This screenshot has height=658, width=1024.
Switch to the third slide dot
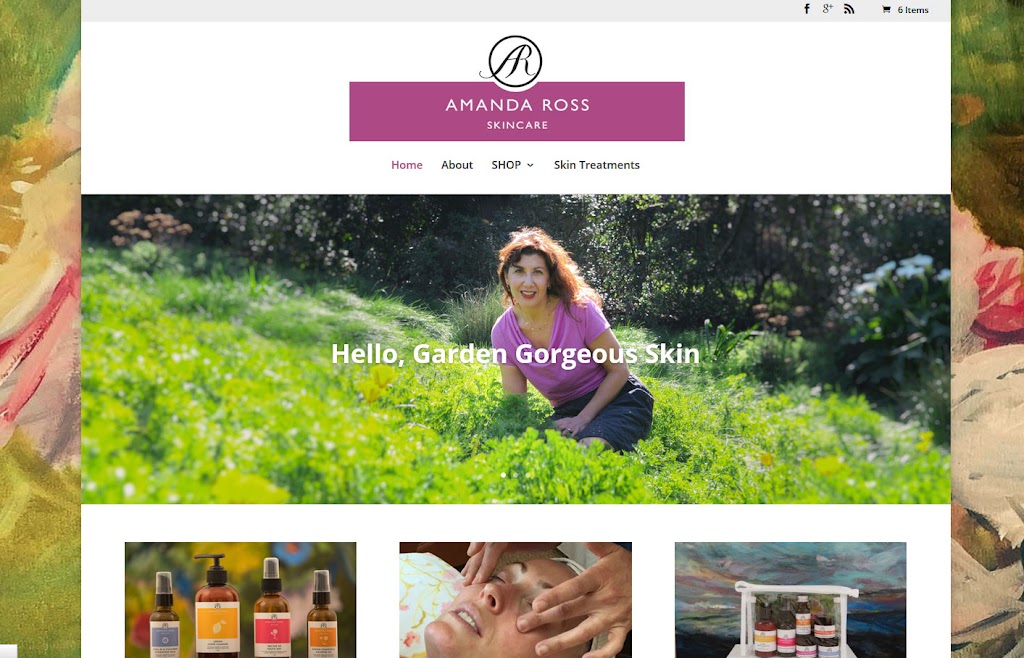click(528, 475)
